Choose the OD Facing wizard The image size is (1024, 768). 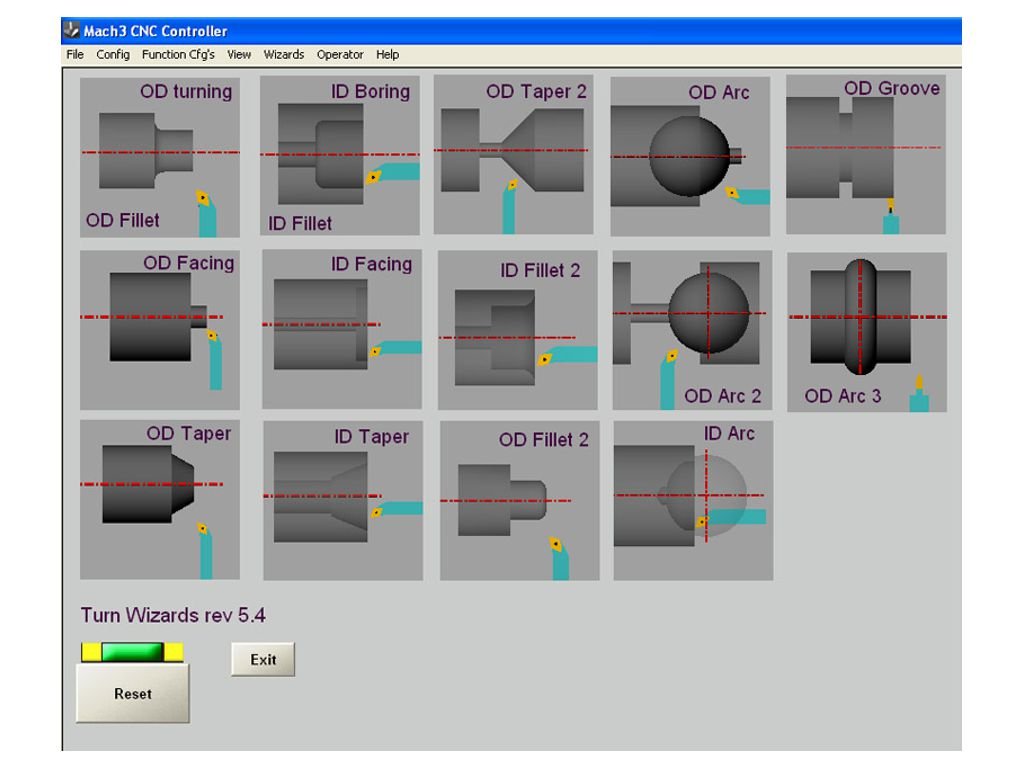coord(159,330)
